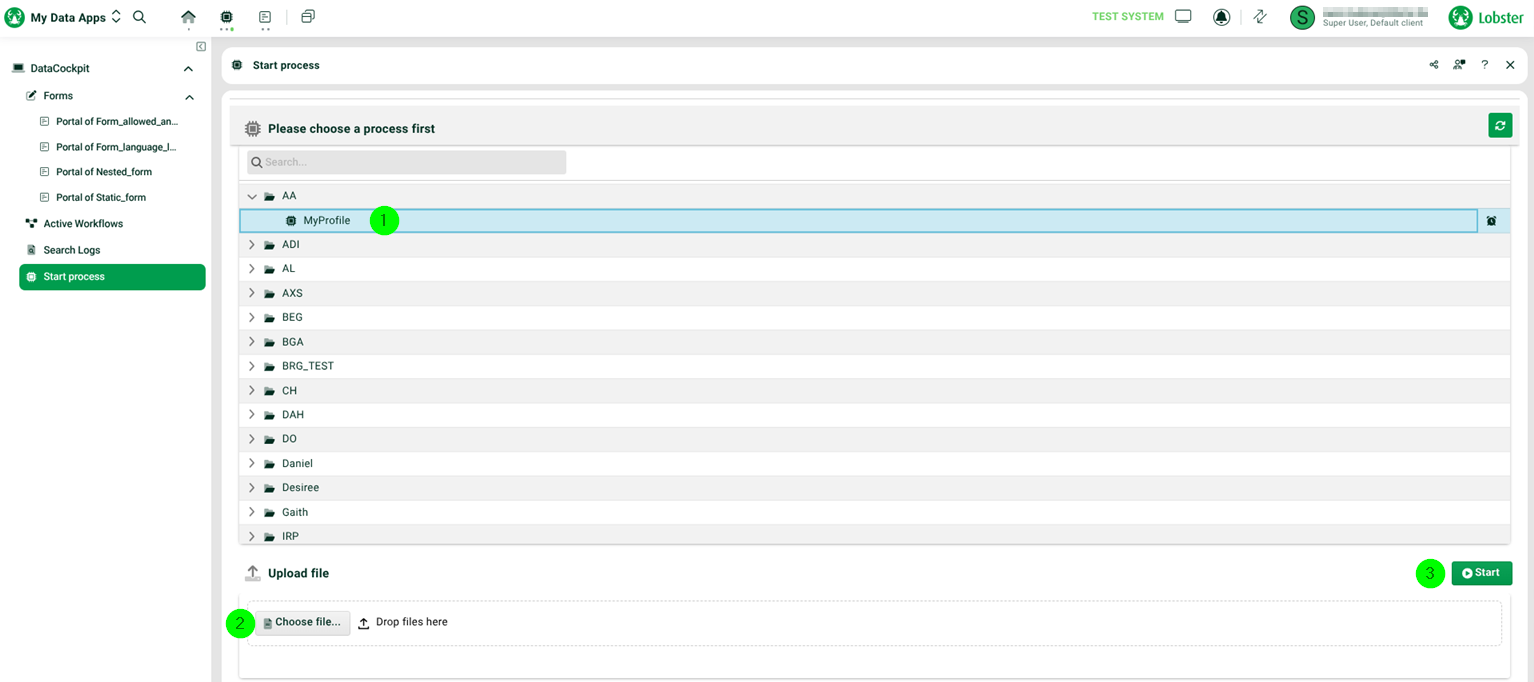Collapse the sidebar navigation panel
Screen dimensions: 1534x682
[x=201, y=47]
